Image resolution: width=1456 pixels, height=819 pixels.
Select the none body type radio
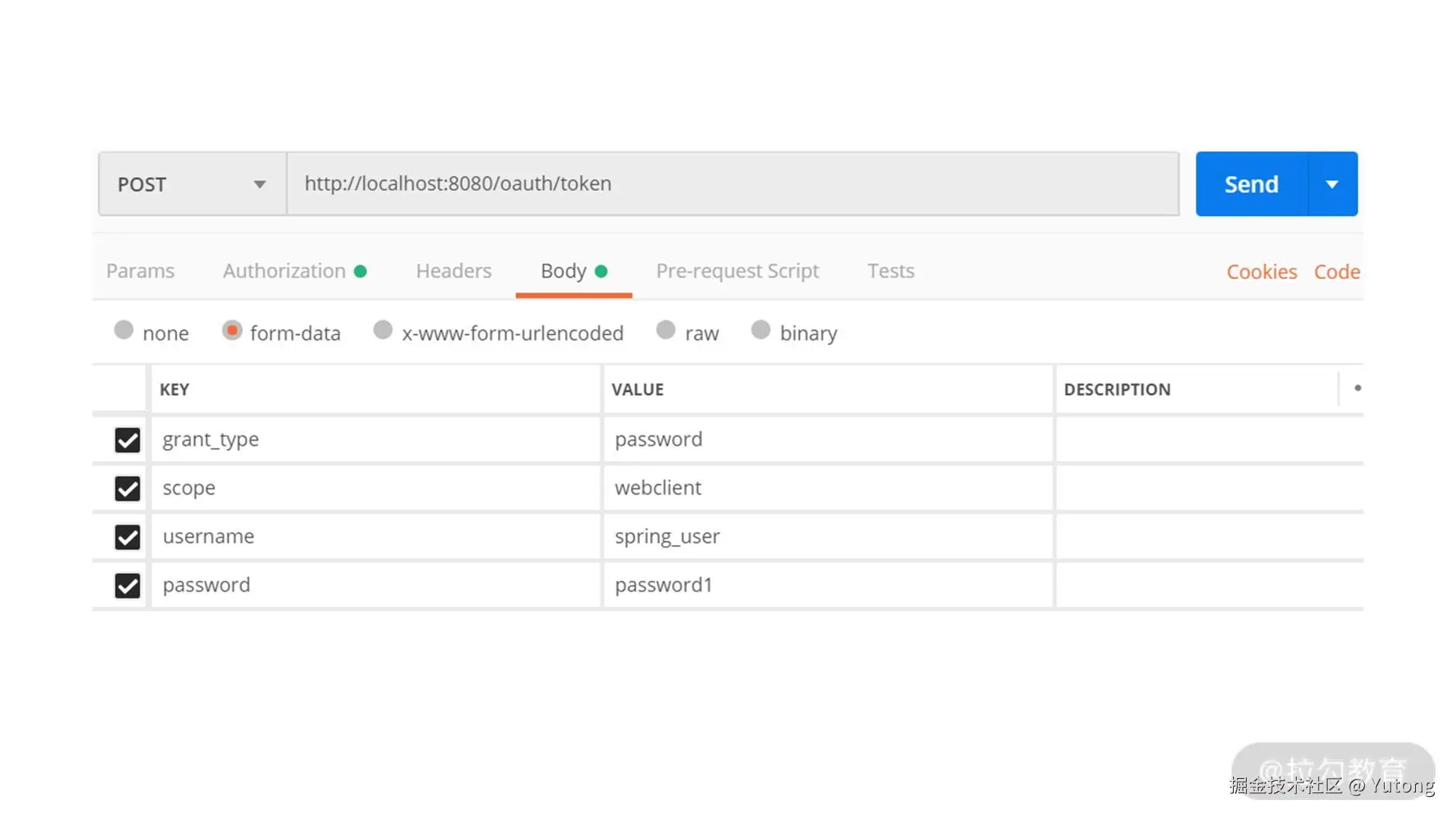[124, 331]
